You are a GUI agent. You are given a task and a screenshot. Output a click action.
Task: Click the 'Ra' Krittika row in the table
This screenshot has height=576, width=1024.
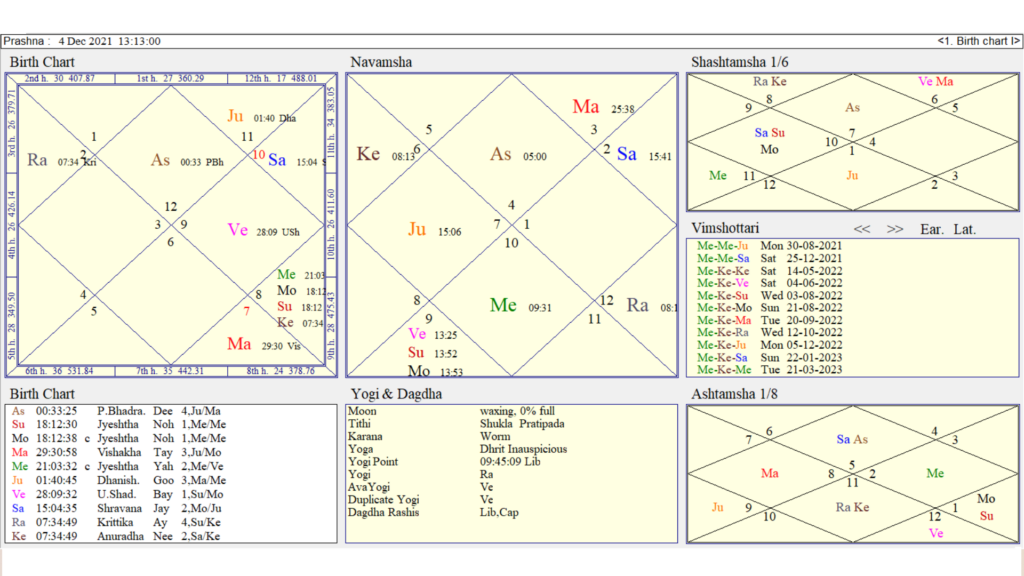(x=171, y=522)
